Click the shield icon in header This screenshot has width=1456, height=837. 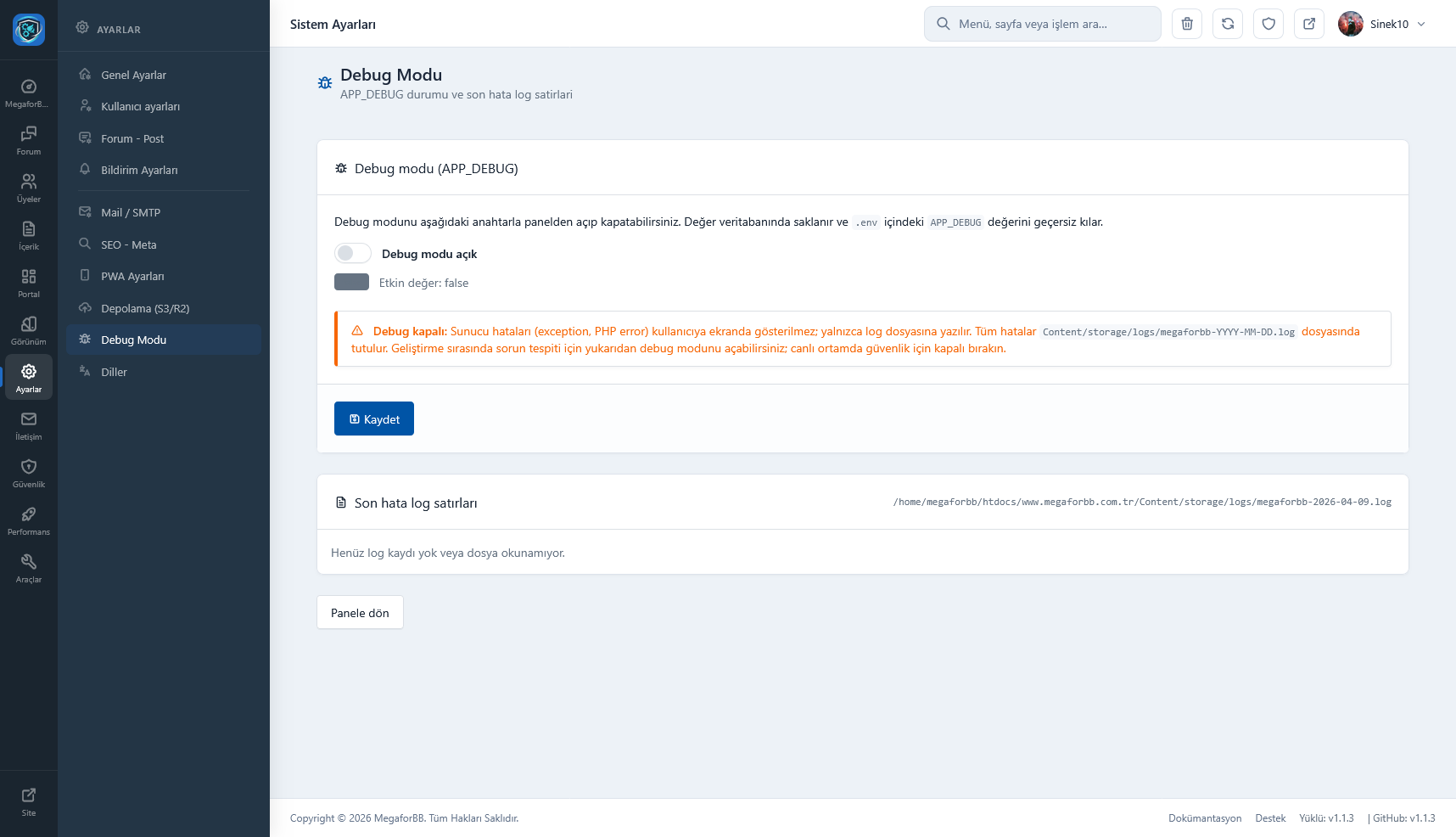(1268, 24)
